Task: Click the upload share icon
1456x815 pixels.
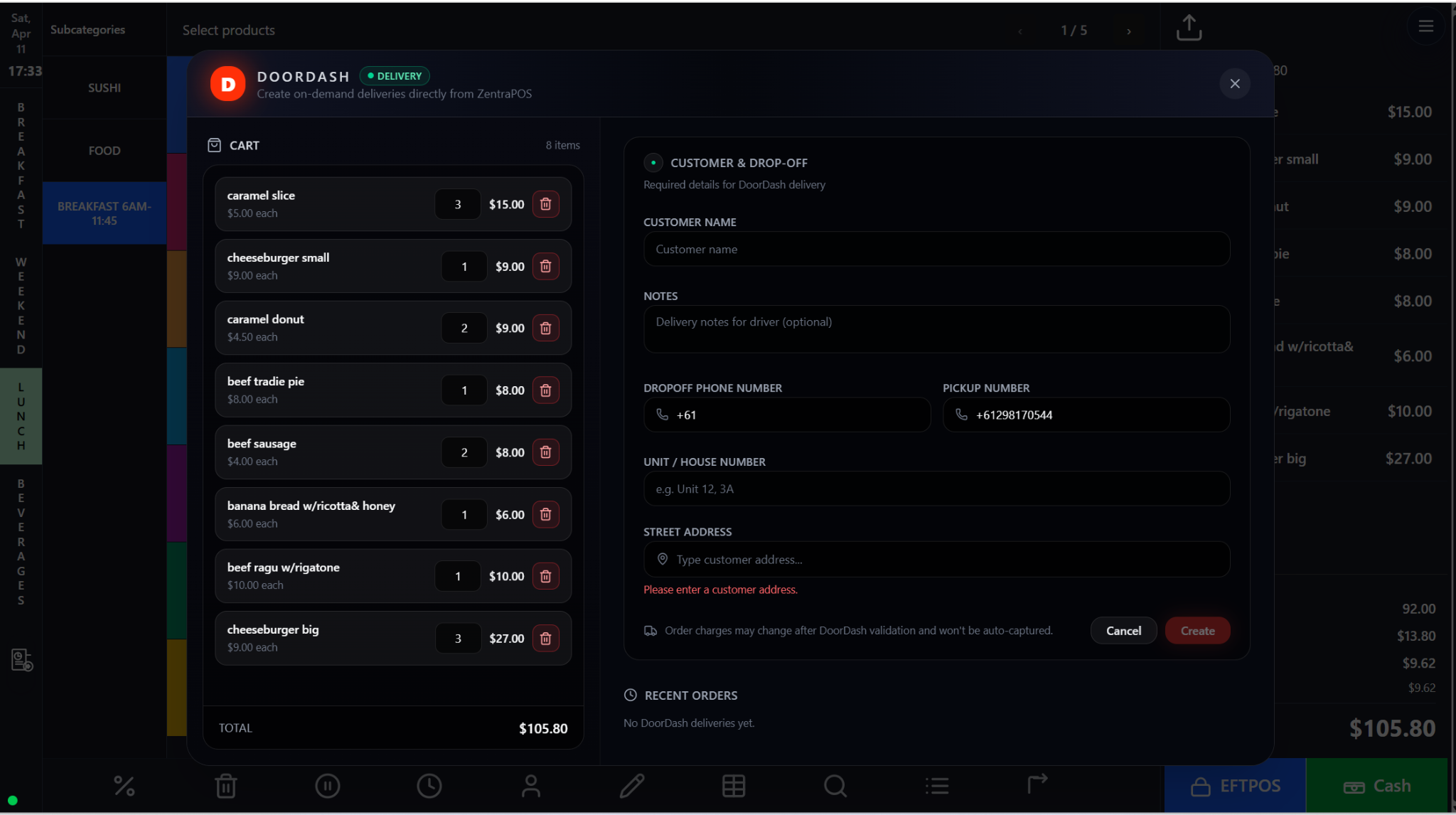Action: (x=1189, y=28)
